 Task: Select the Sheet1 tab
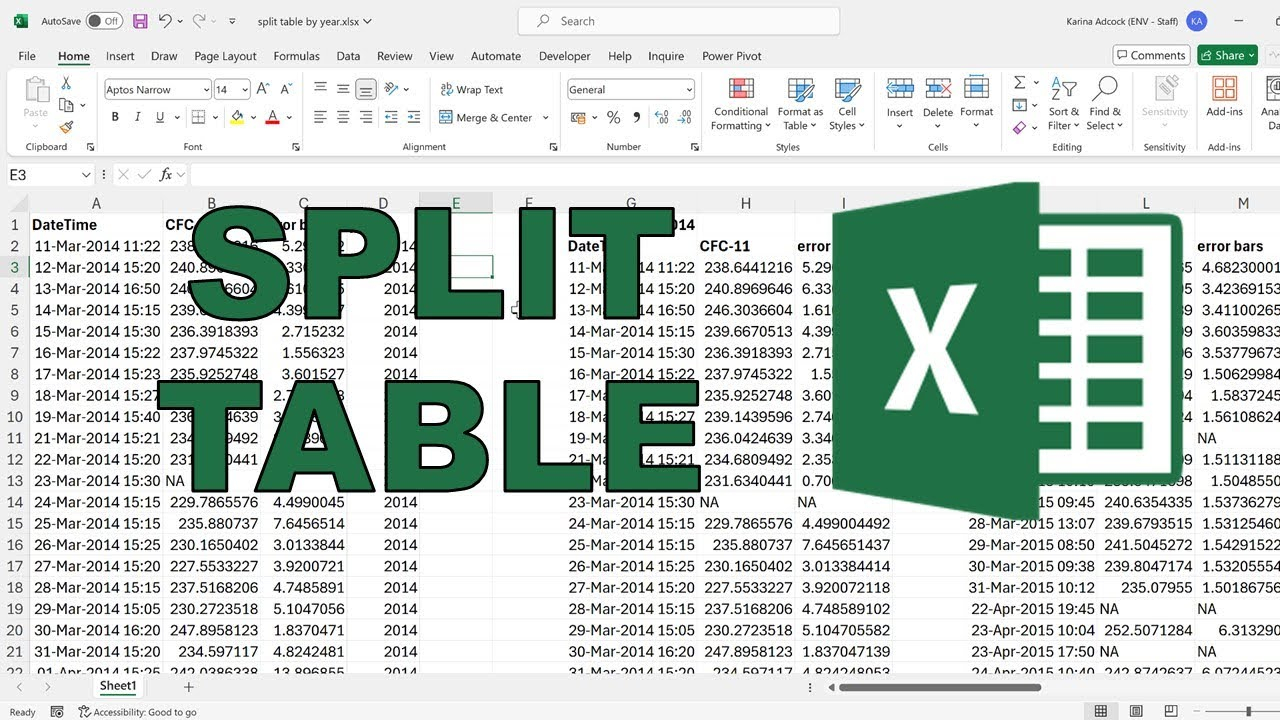click(117, 686)
